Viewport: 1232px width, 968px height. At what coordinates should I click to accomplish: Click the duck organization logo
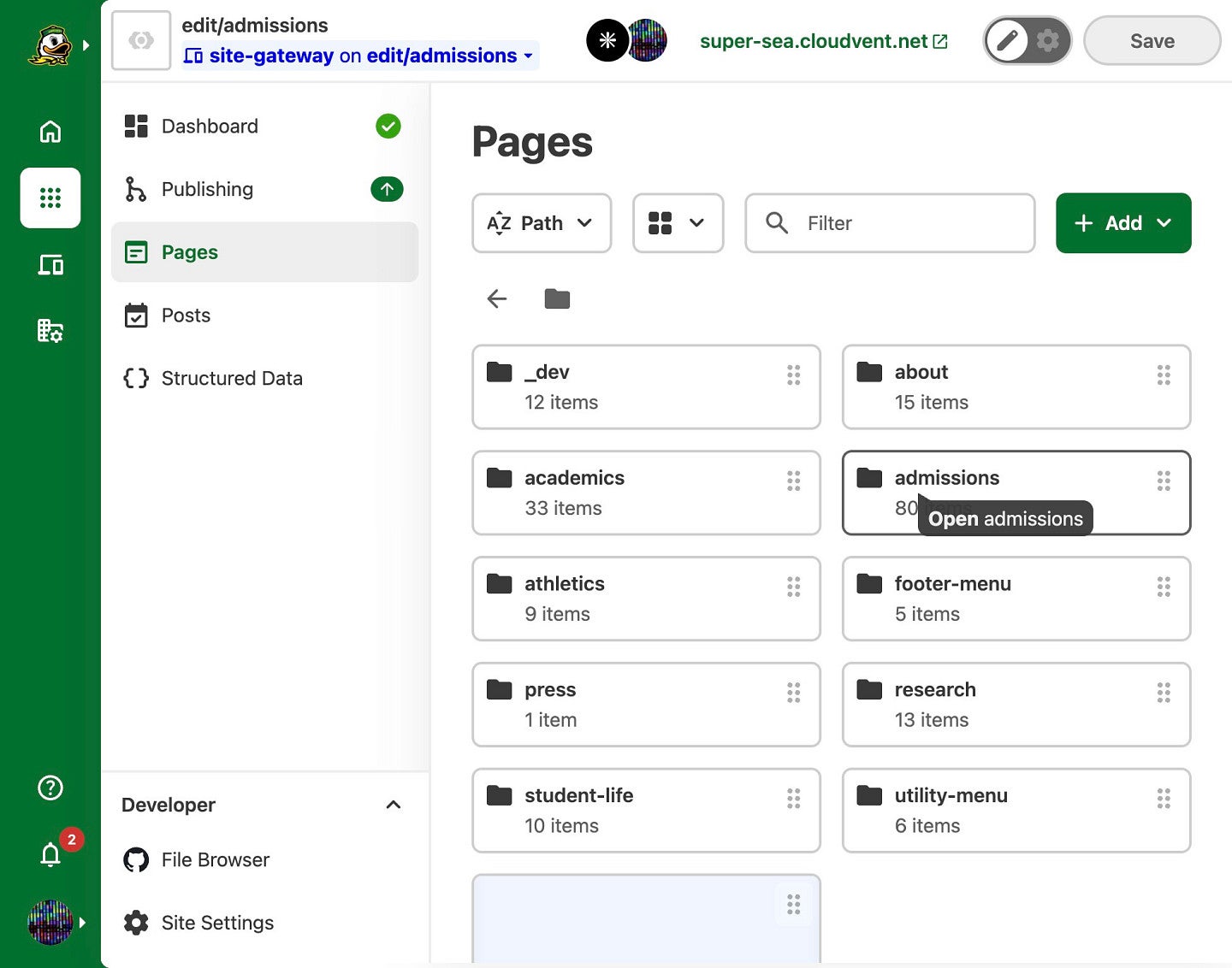tap(50, 45)
